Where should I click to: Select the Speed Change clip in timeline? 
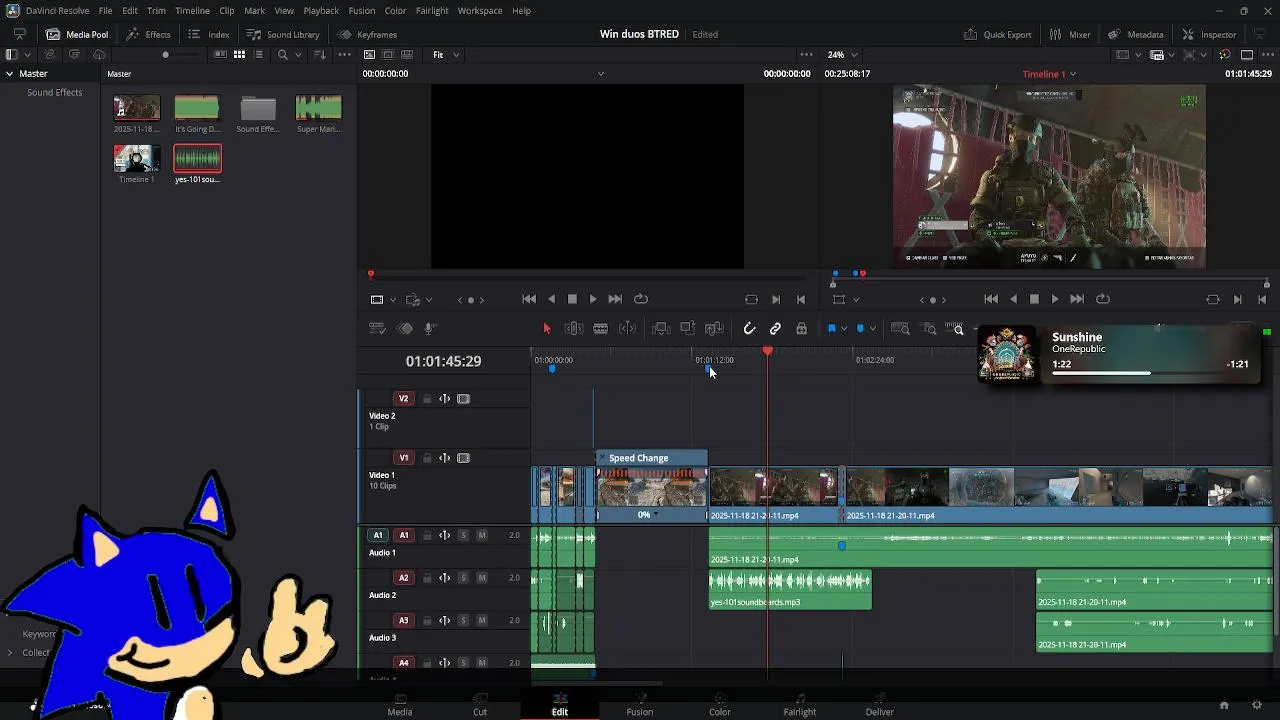652,488
